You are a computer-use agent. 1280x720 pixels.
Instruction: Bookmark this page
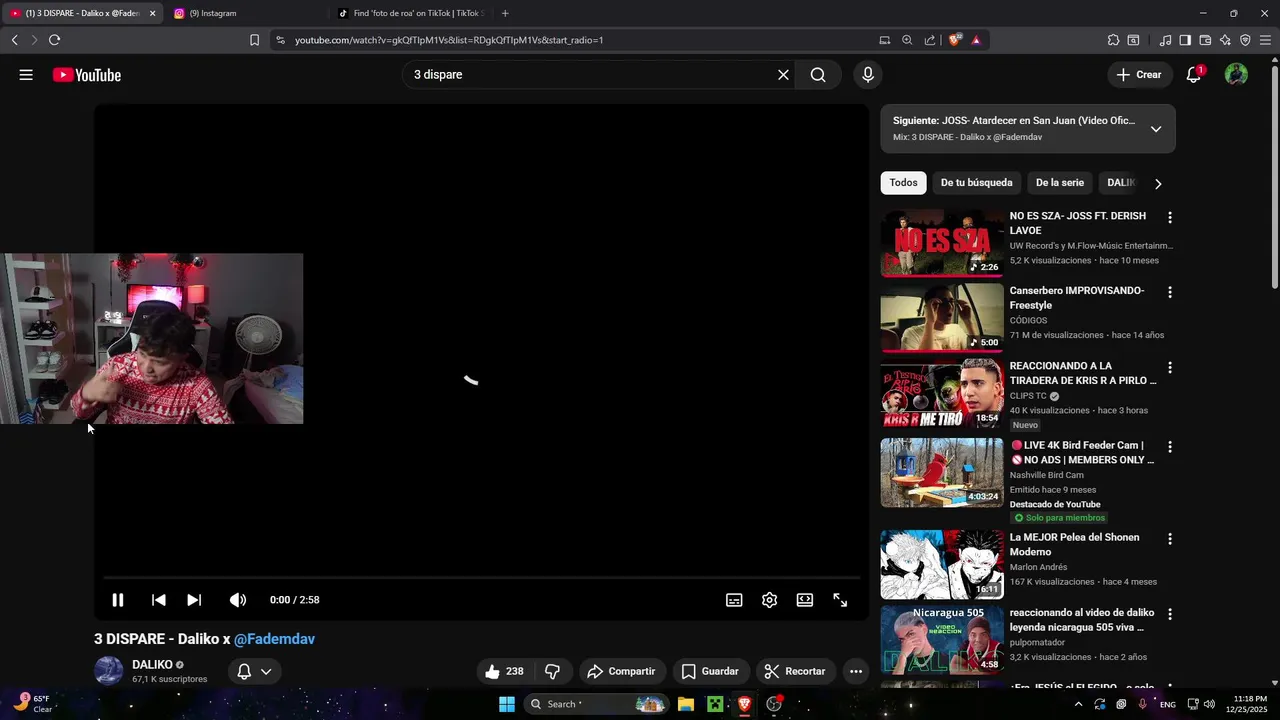tap(254, 40)
